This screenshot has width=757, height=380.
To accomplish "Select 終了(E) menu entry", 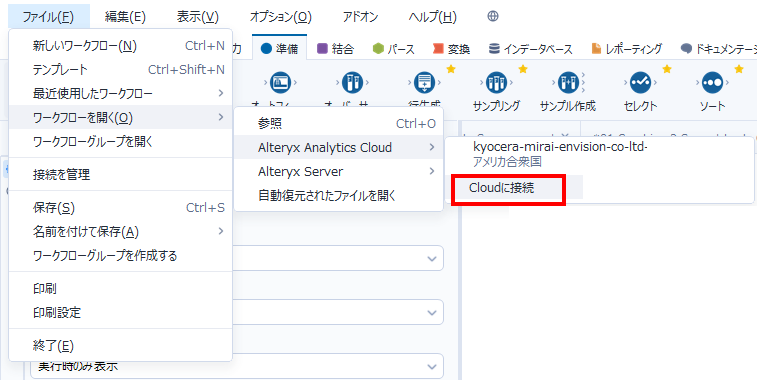I will tap(121, 346).
